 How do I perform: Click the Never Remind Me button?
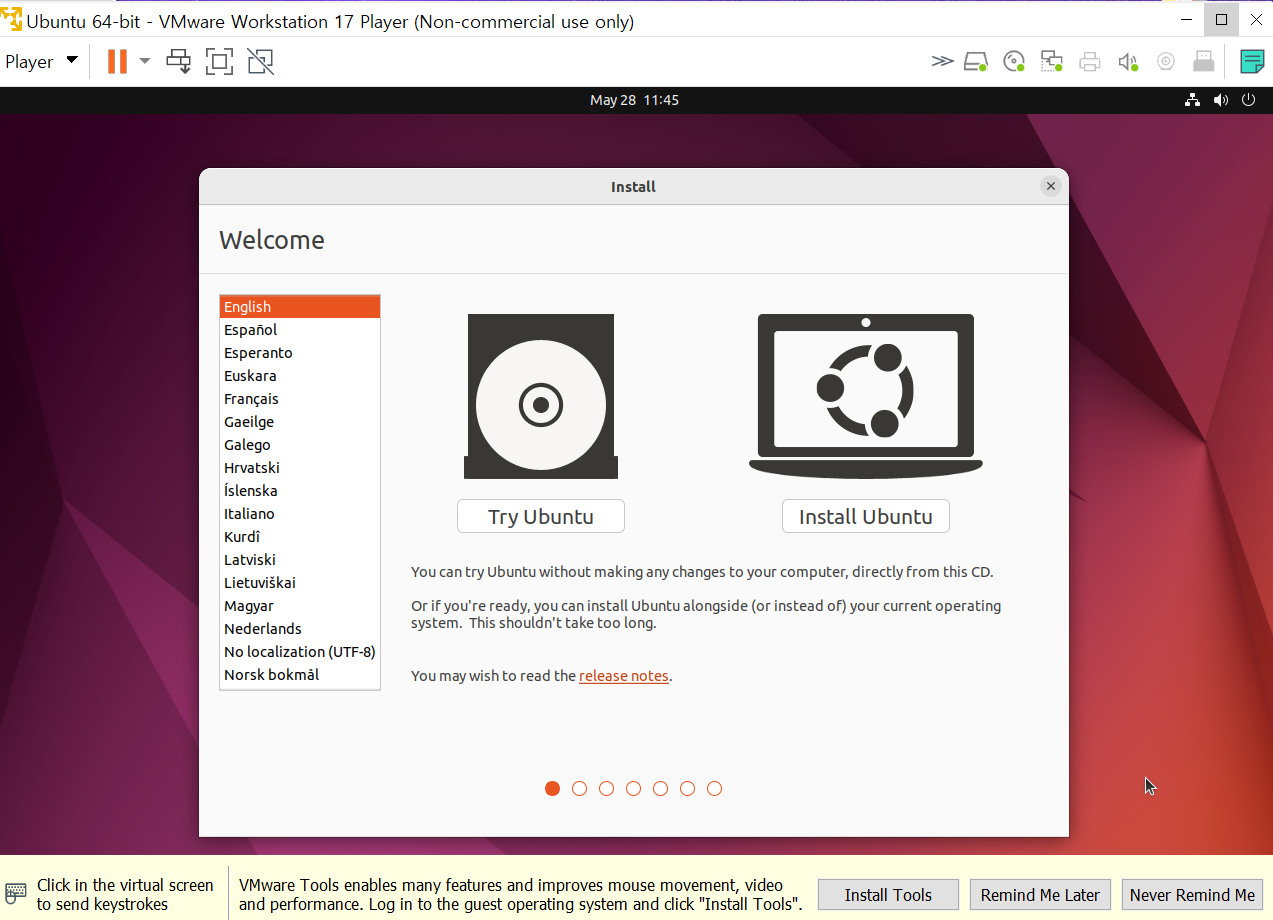point(1192,895)
